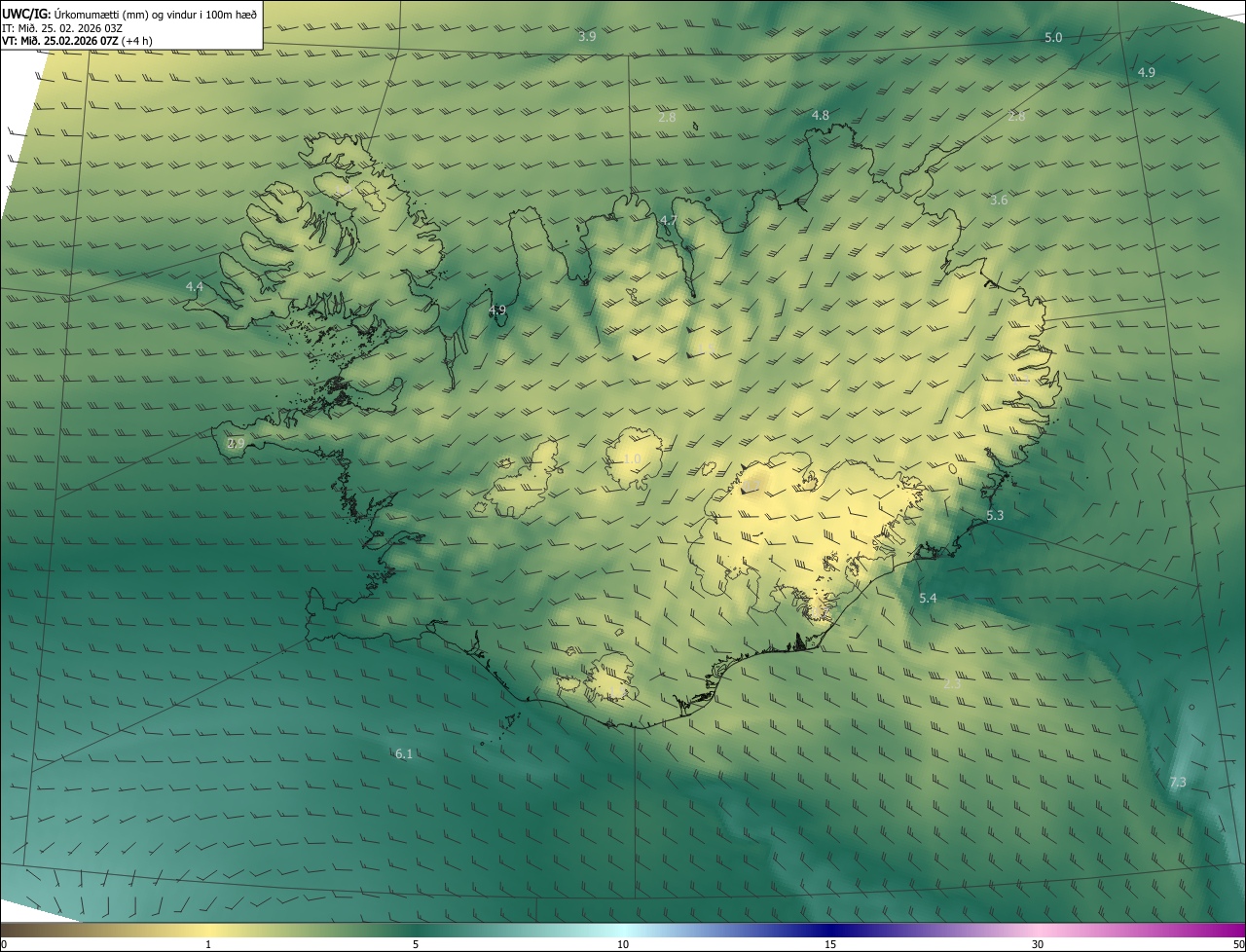Click the title line 'UWC/IG: Úrkomumætti (mm) og vindur í 100m hæð'
Image resolution: width=1246 pixels, height=952 pixels.
click(129, 14)
